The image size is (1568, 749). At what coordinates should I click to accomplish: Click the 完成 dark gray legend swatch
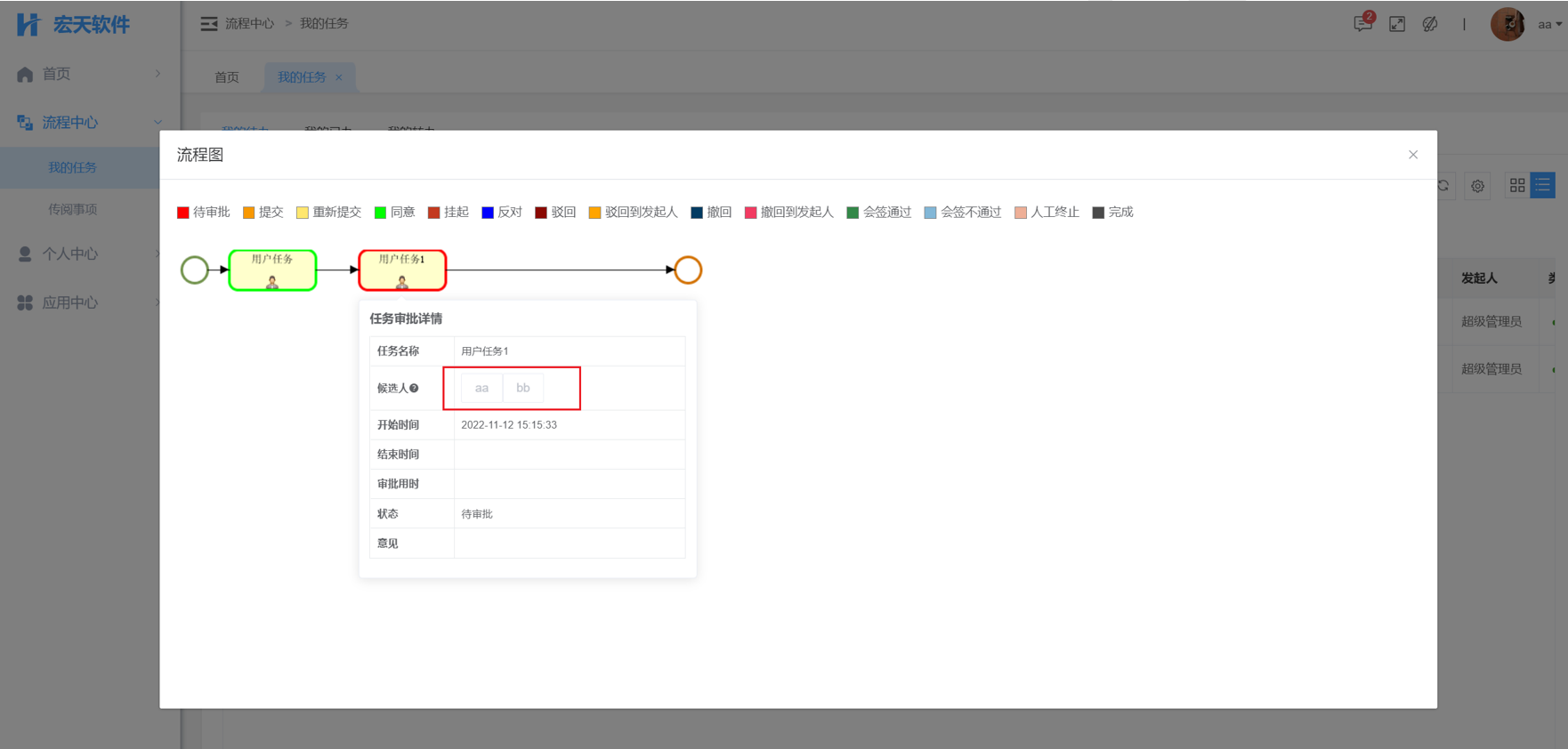1098,213
